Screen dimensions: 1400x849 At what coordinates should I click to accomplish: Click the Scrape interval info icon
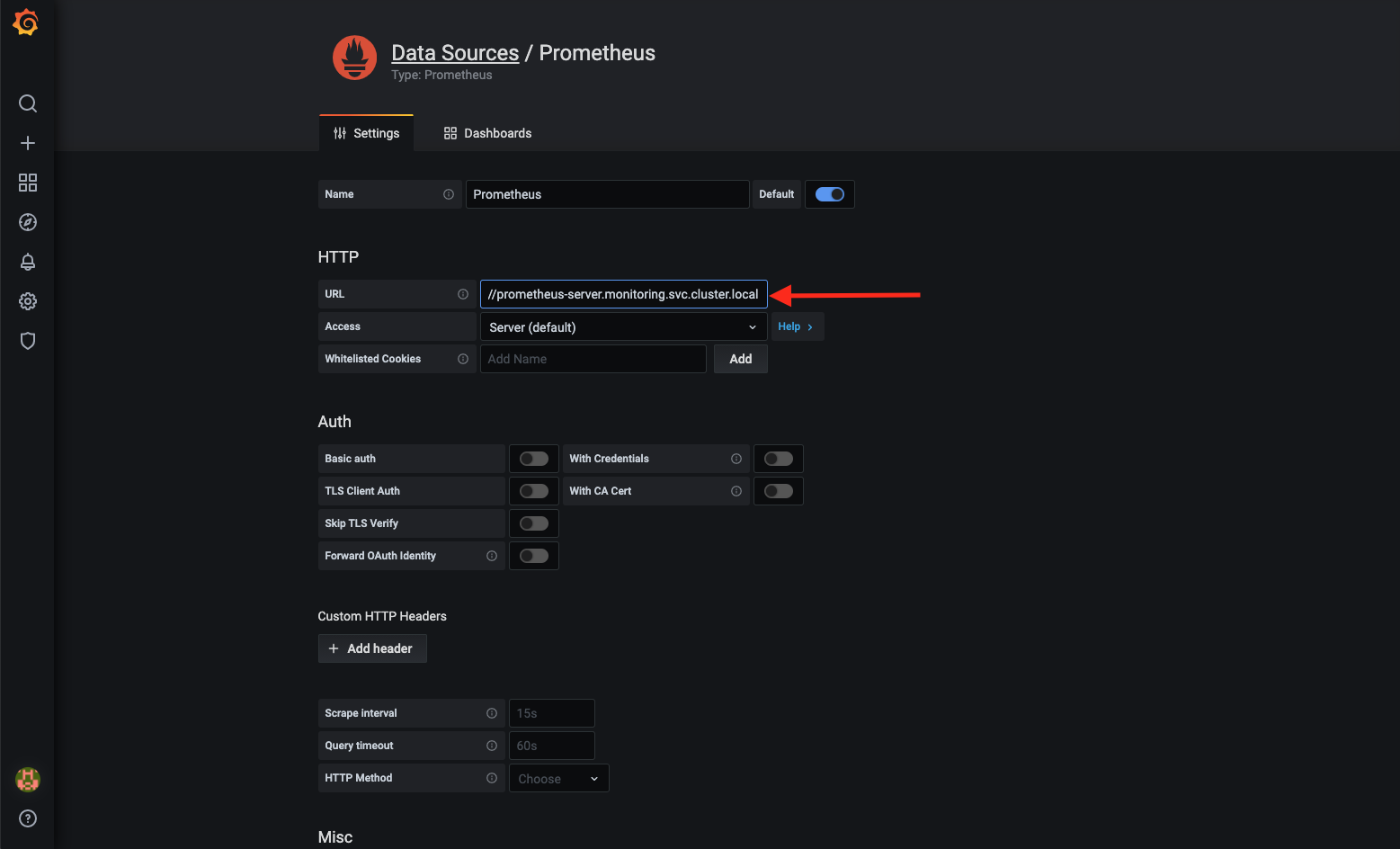click(x=492, y=713)
